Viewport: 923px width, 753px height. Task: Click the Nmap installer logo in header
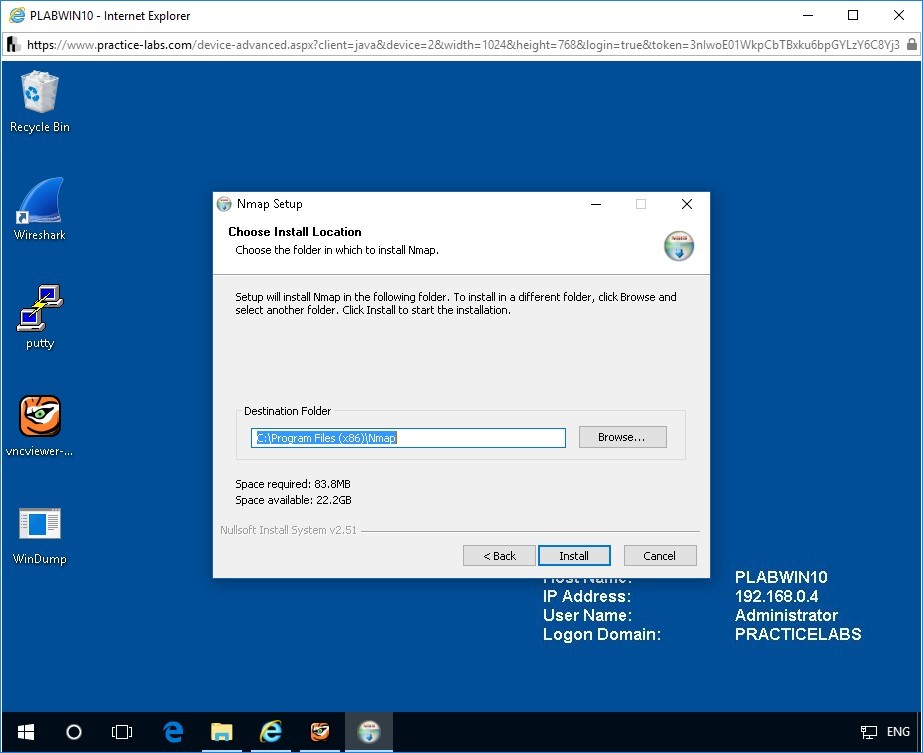pyautogui.click(x=679, y=246)
